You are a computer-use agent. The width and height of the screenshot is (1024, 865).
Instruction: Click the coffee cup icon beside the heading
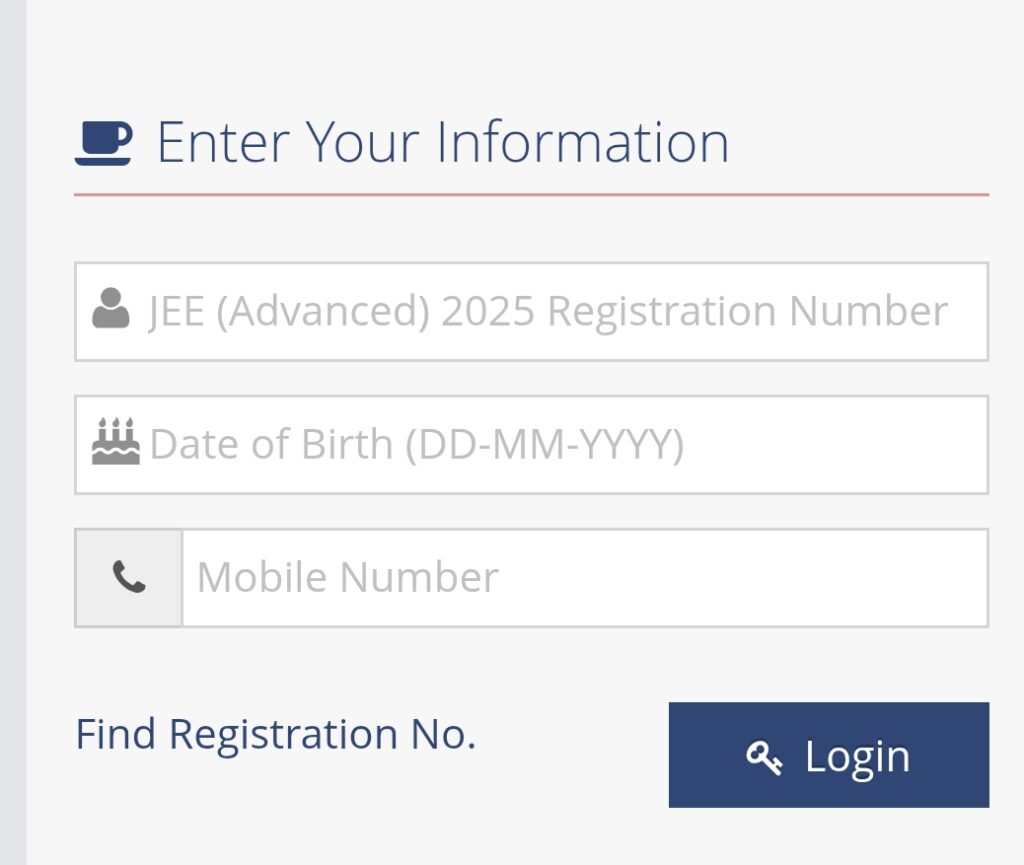point(103,143)
